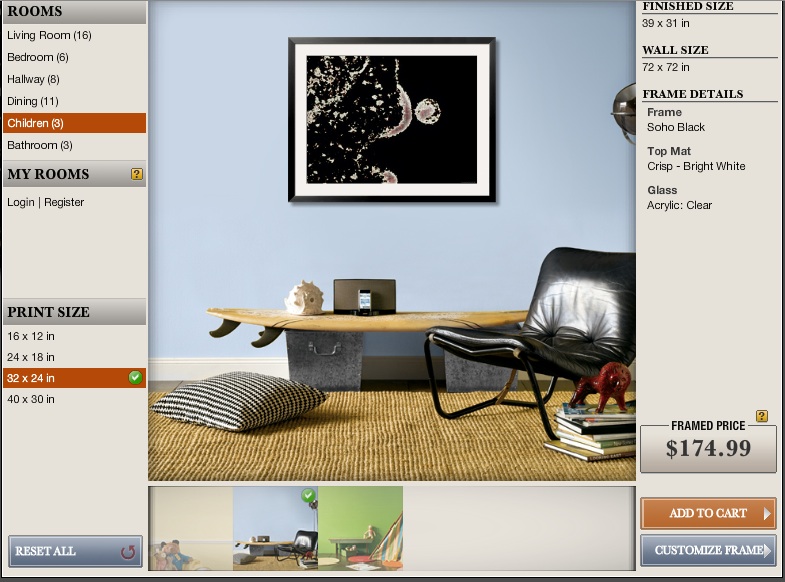Click the arrow on Customize Frame
785x582 pixels.
tap(768, 550)
